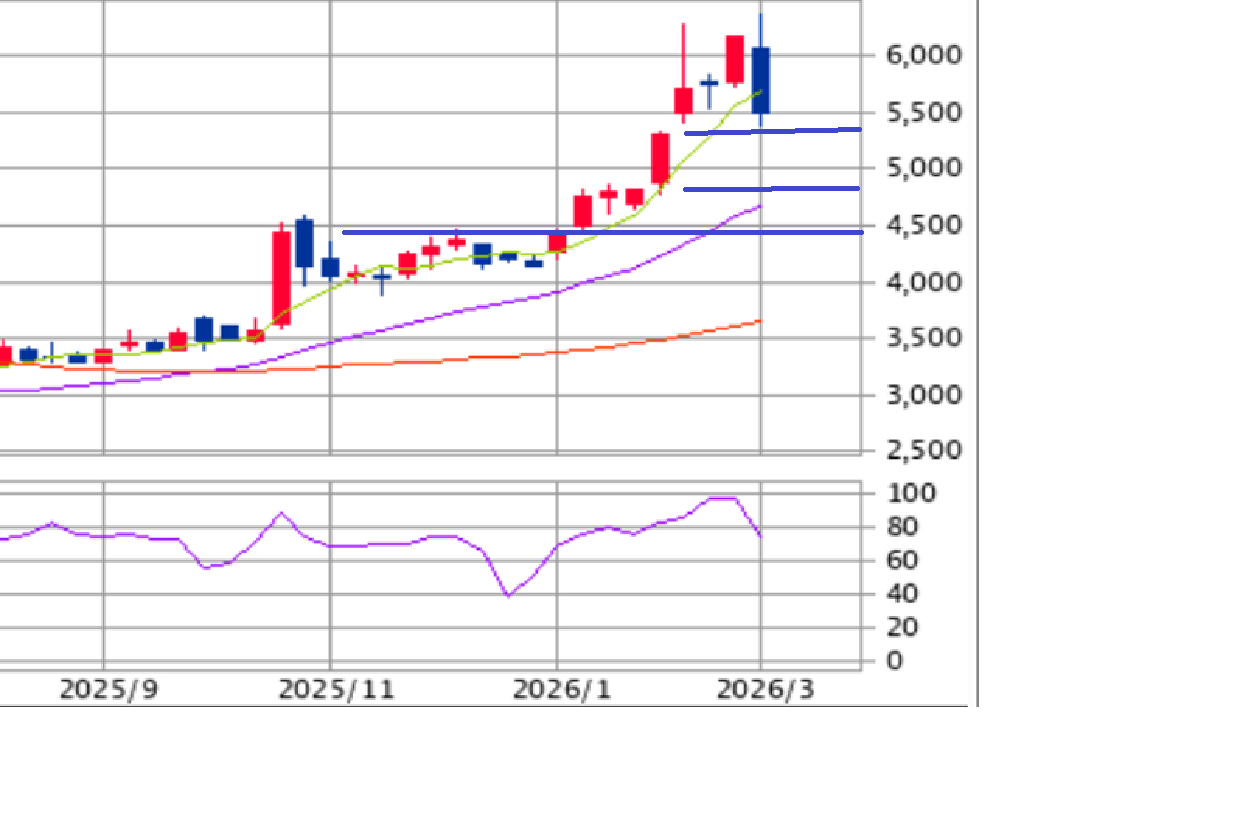The height and width of the screenshot is (815, 1260).
Task: Click the 3,500 price axis label
Action: [x=924, y=338]
